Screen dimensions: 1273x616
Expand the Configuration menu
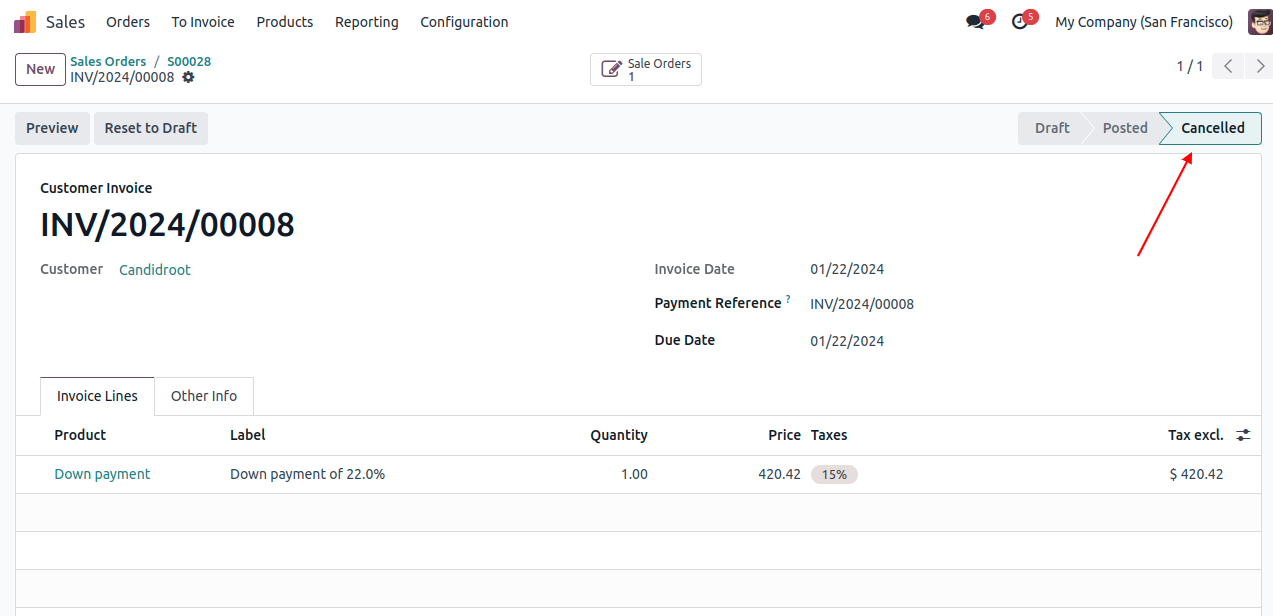(464, 22)
